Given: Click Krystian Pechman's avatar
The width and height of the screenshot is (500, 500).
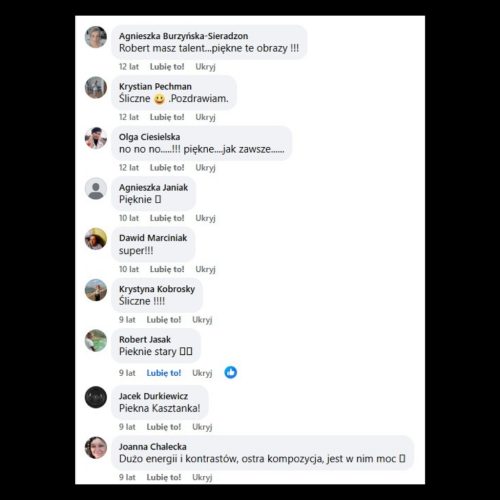Looking at the screenshot, I should [x=96, y=88].
